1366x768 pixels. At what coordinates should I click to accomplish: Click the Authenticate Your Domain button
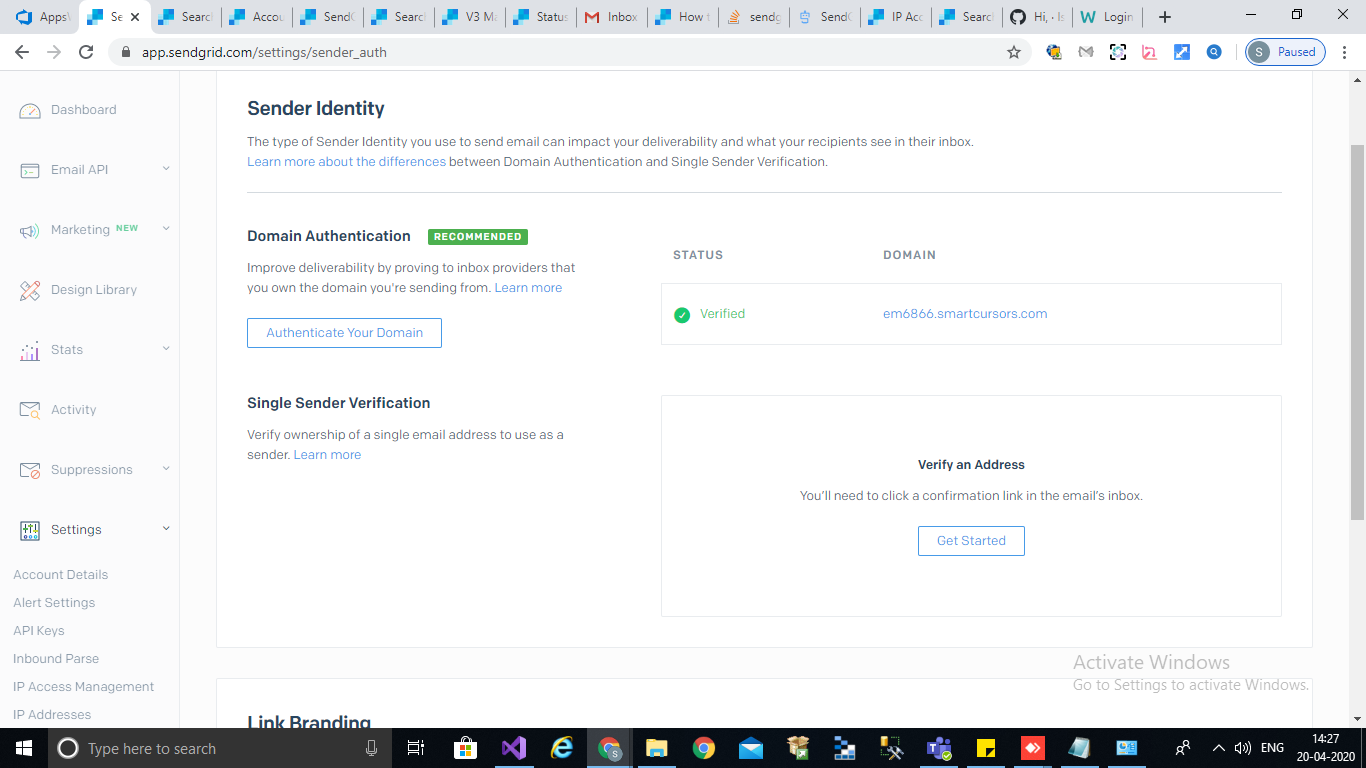coord(344,332)
